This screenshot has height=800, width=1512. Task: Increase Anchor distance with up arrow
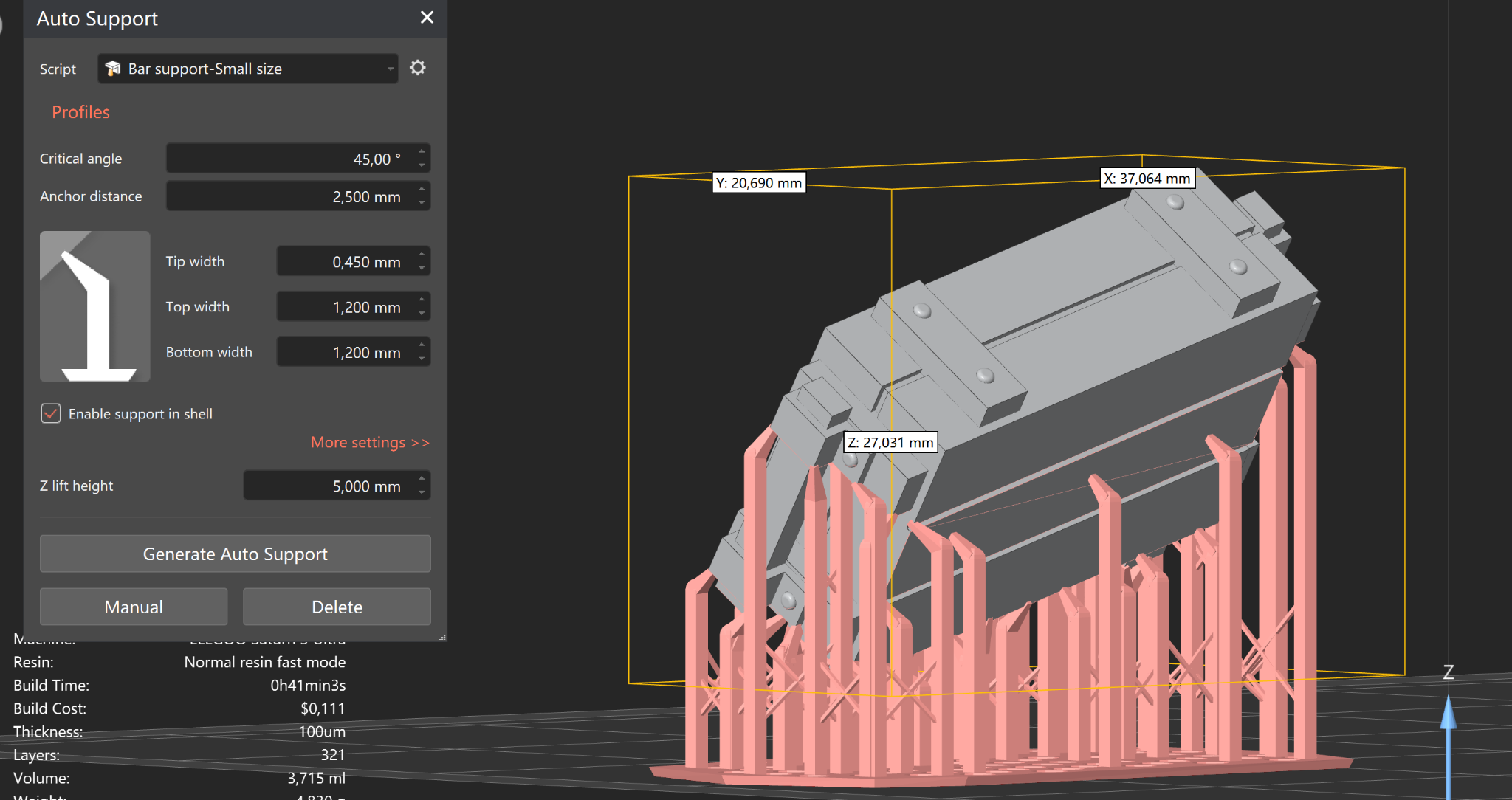(422, 189)
